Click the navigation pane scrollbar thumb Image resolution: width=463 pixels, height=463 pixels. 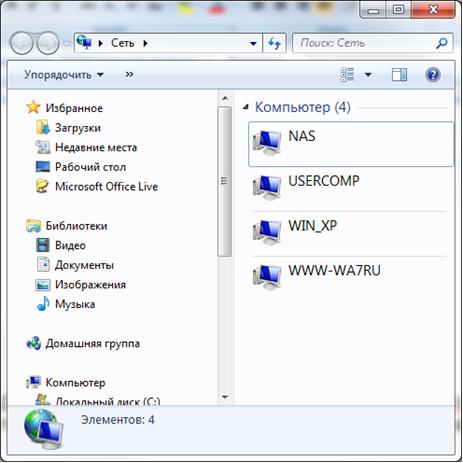(225, 182)
